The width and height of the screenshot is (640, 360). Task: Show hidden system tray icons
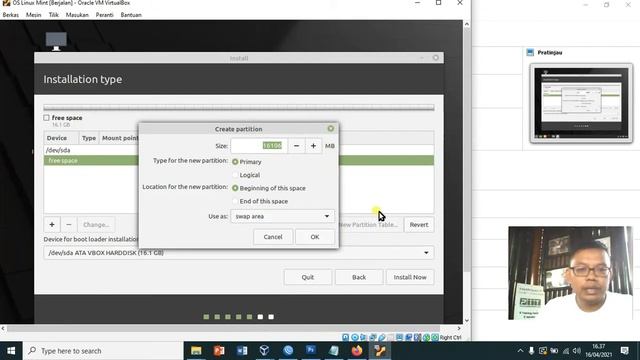[x=520, y=351]
